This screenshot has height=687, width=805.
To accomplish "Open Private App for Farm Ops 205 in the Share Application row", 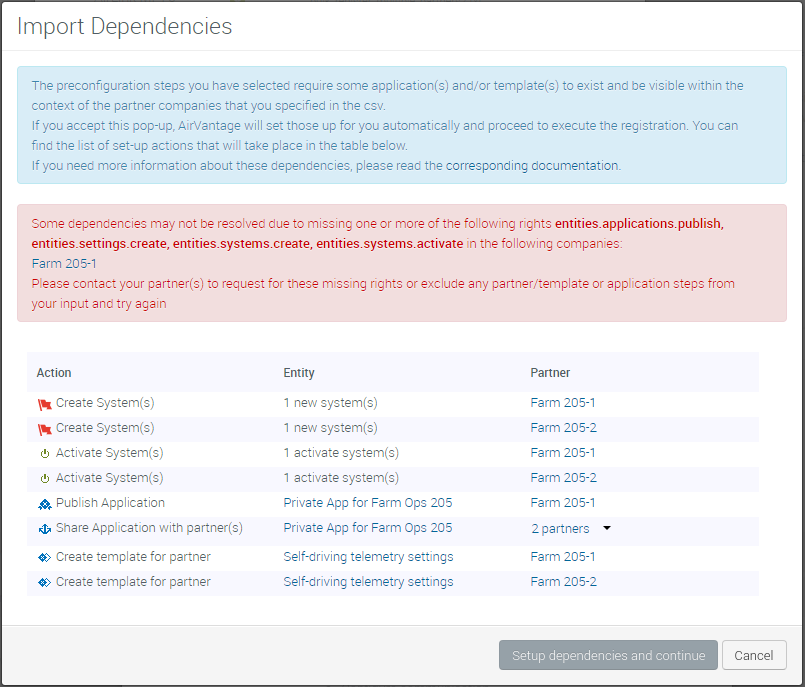I will click(x=367, y=528).
